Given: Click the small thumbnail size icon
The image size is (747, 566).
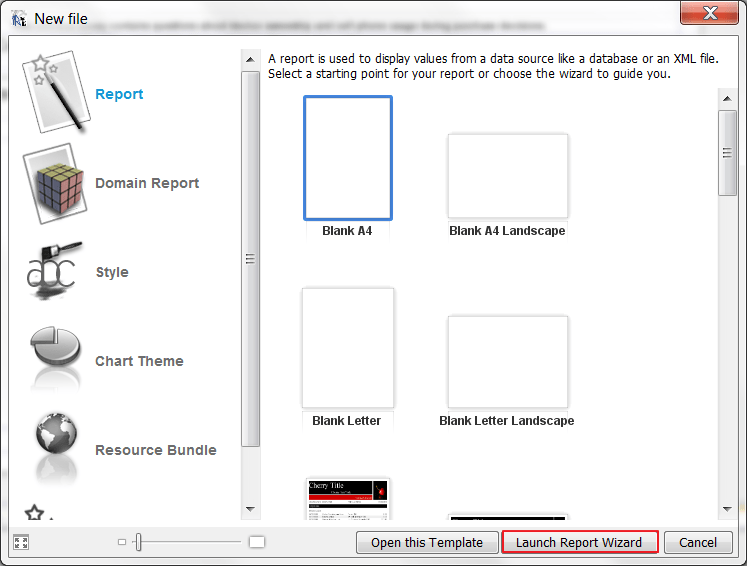Looking at the screenshot, I should pos(122,542).
